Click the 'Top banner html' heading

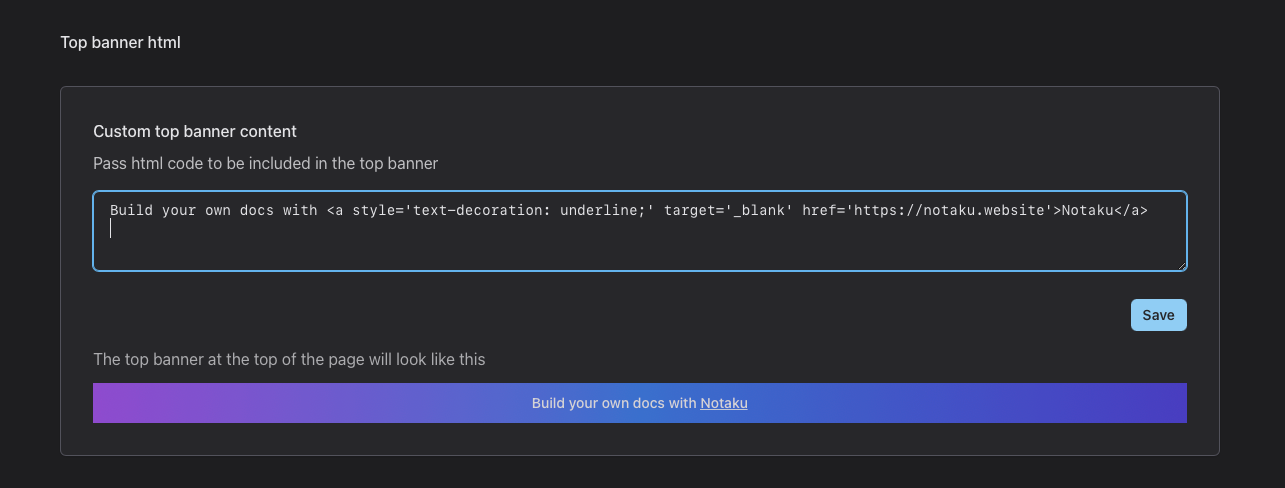click(x=120, y=42)
